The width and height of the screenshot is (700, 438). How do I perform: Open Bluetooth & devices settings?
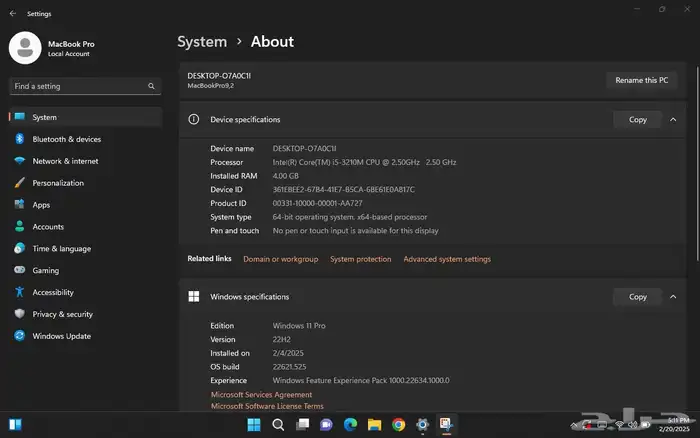pyautogui.click(x=66, y=139)
